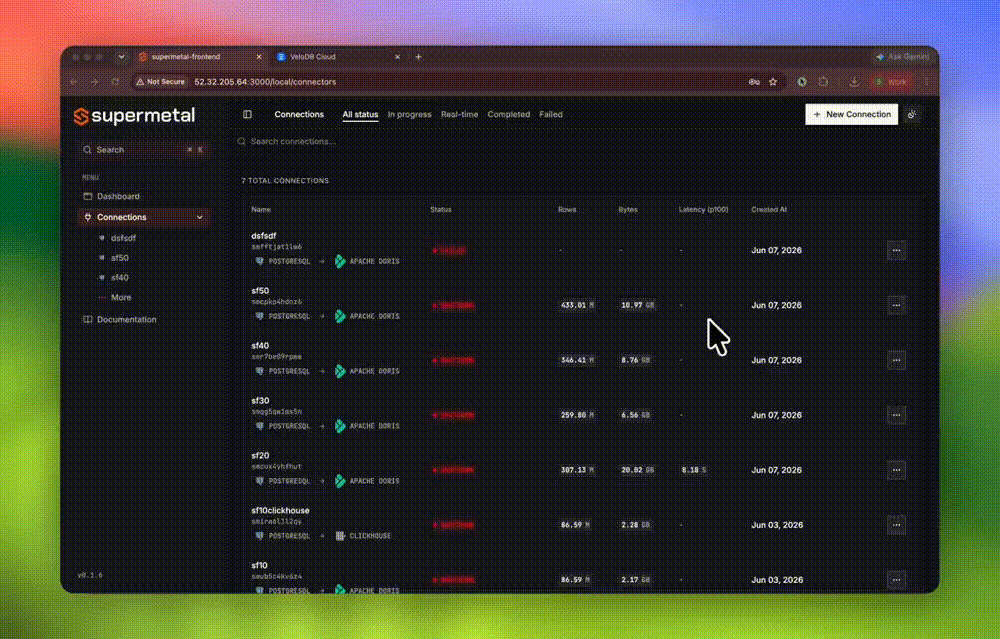The width and height of the screenshot is (1000, 639).
Task: Click the PostgreSQL icon in sf30 row
Action: pyautogui.click(x=260, y=426)
